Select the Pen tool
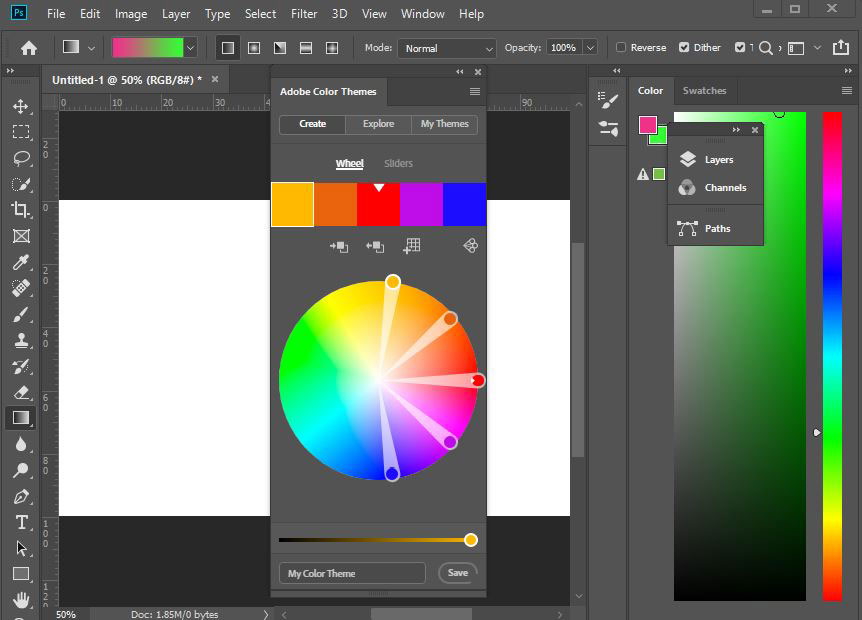This screenshot has height=620, width=862. tap(21, 496)
